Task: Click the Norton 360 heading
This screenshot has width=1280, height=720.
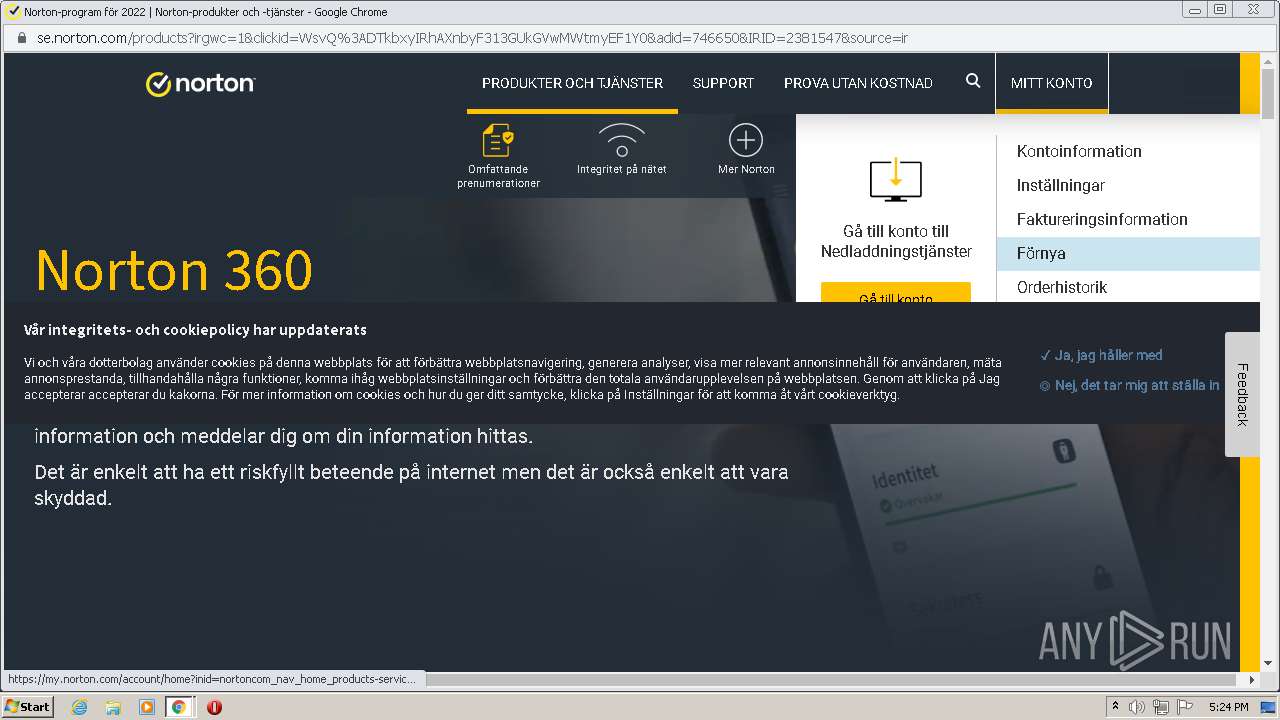Action: 174,270
